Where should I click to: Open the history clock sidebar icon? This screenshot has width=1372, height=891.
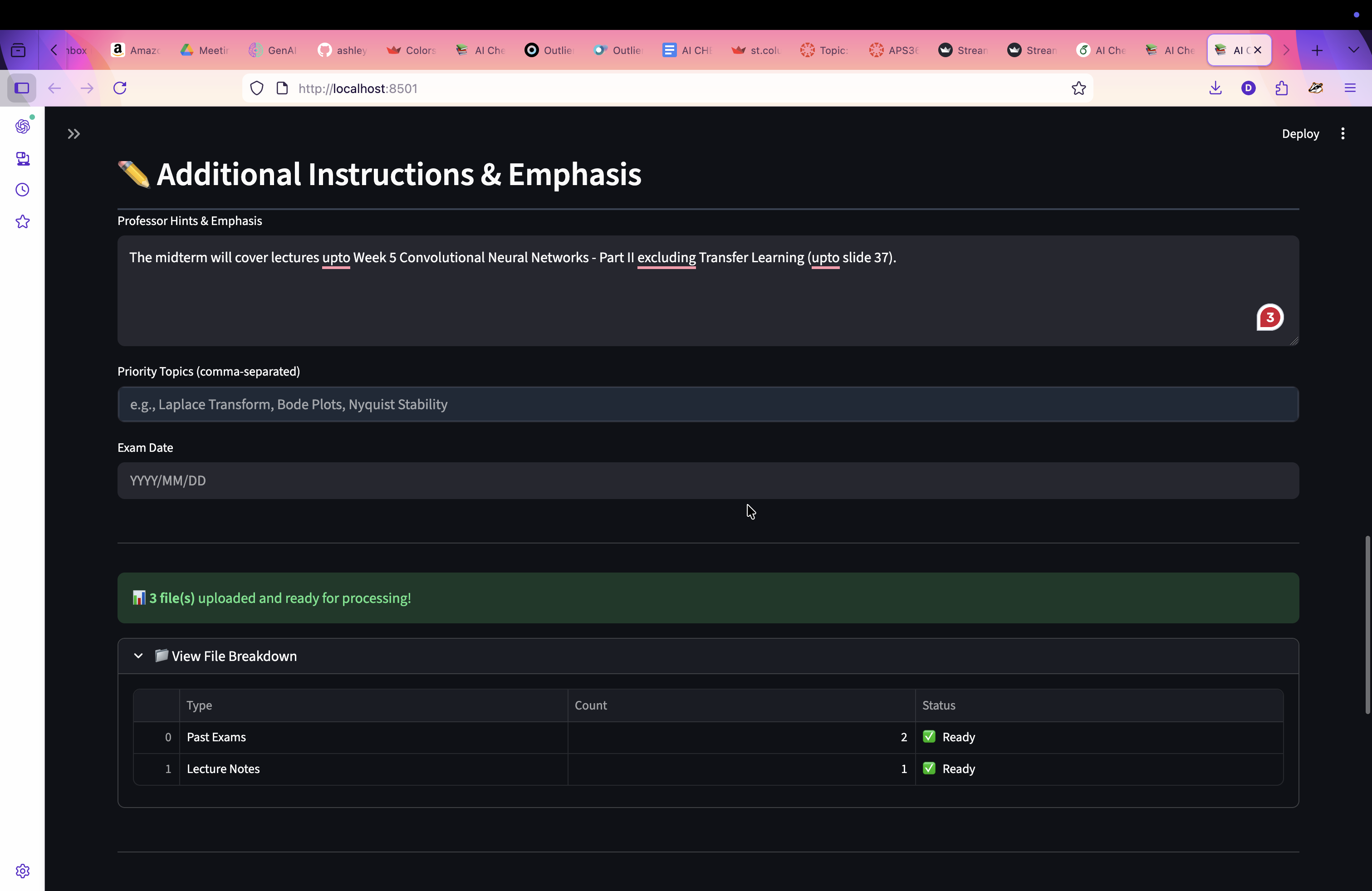point(23,190)
